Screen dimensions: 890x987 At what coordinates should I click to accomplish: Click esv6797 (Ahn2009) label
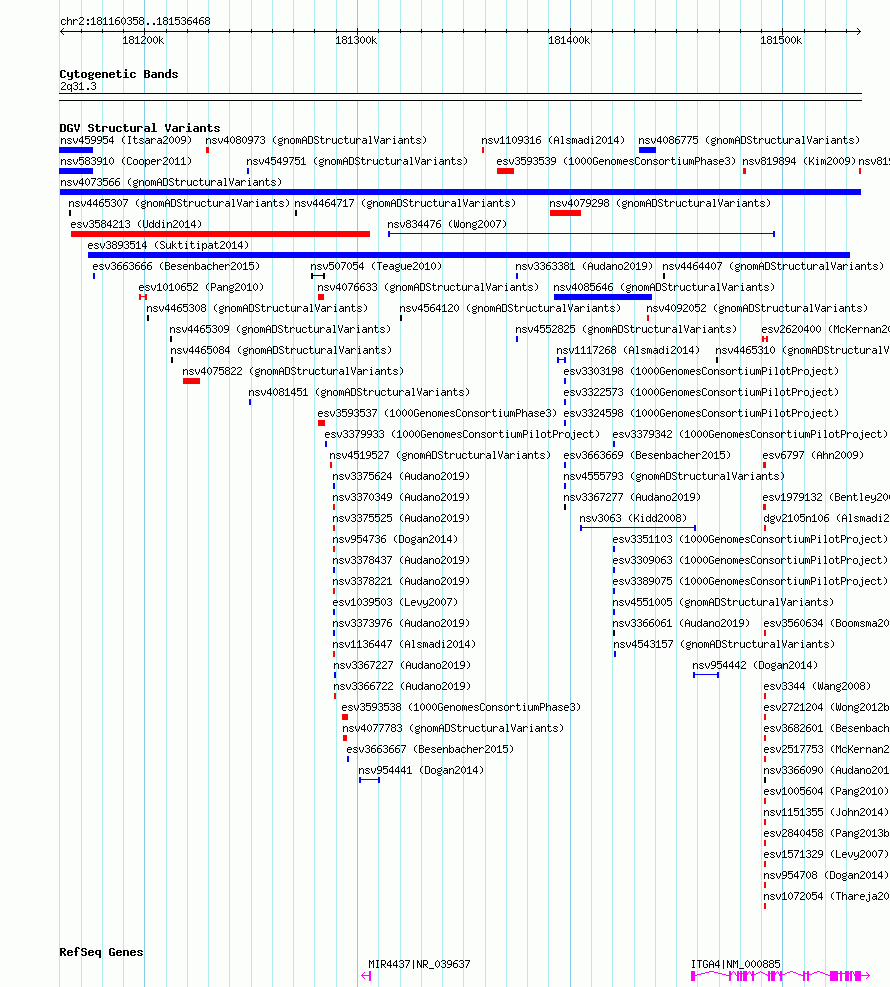[813, 455]
